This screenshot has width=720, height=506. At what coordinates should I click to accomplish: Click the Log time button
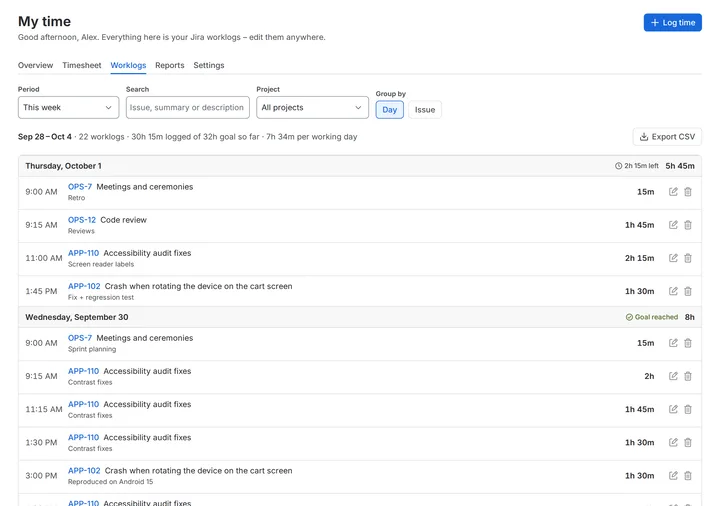(x=673, y=22)
